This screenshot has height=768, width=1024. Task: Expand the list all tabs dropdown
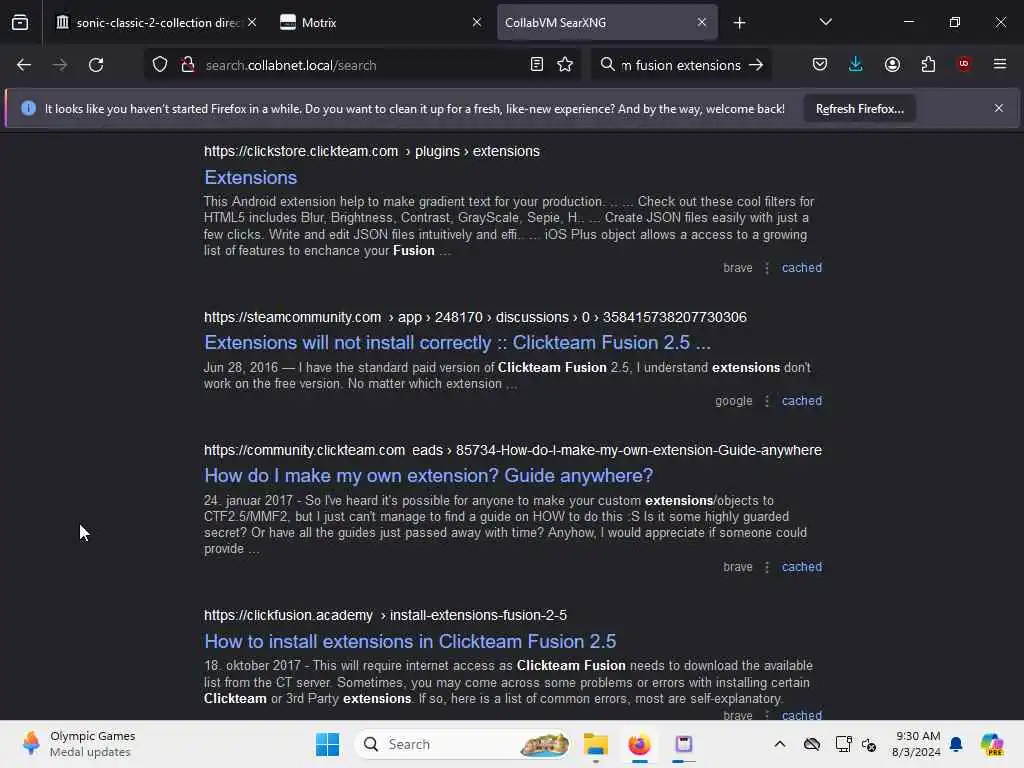tap(825, 22)
